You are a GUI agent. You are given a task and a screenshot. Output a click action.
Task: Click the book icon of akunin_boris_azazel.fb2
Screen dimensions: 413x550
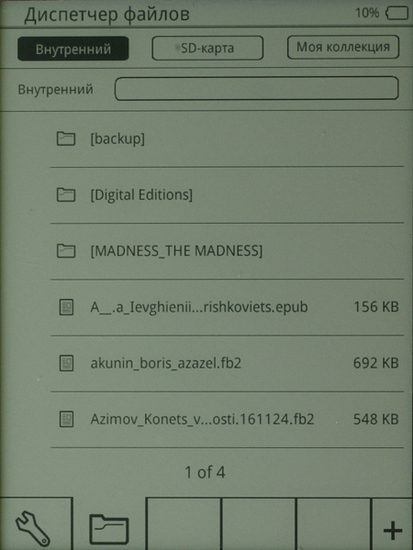click(66, 363)
